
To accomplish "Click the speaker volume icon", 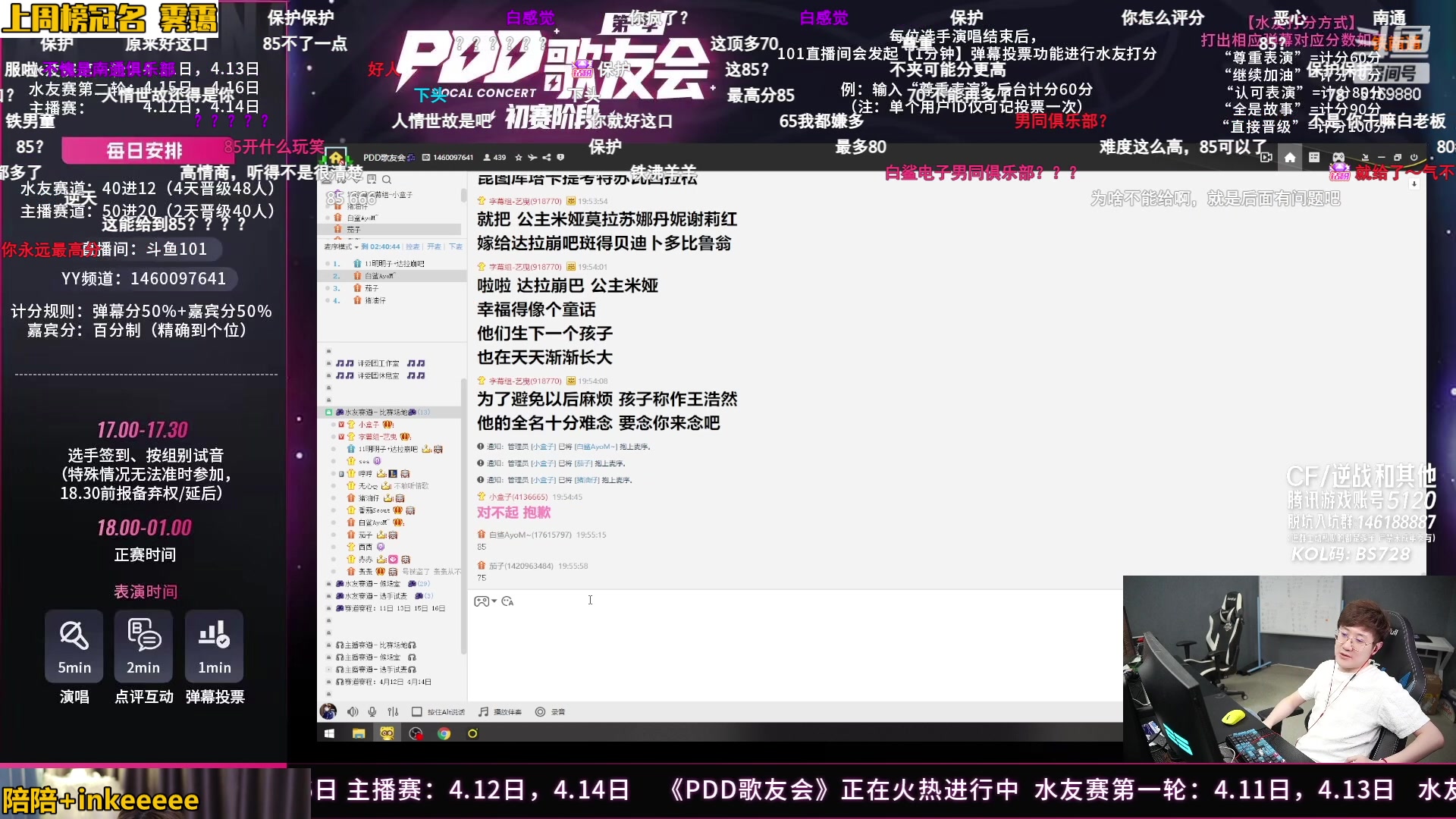I will 353,712.
